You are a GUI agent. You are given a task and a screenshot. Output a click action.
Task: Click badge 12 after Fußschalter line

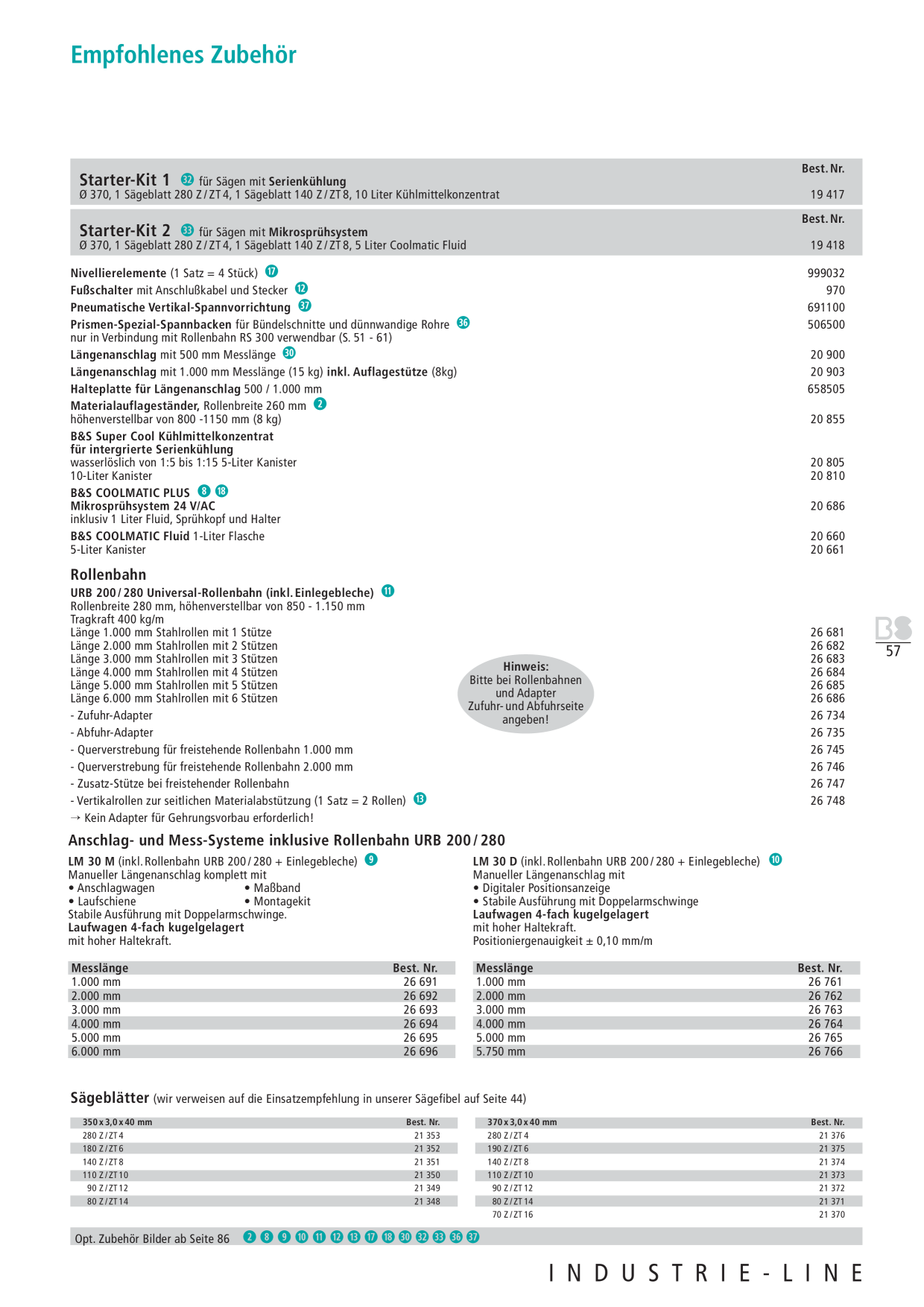tap(301, 288)
